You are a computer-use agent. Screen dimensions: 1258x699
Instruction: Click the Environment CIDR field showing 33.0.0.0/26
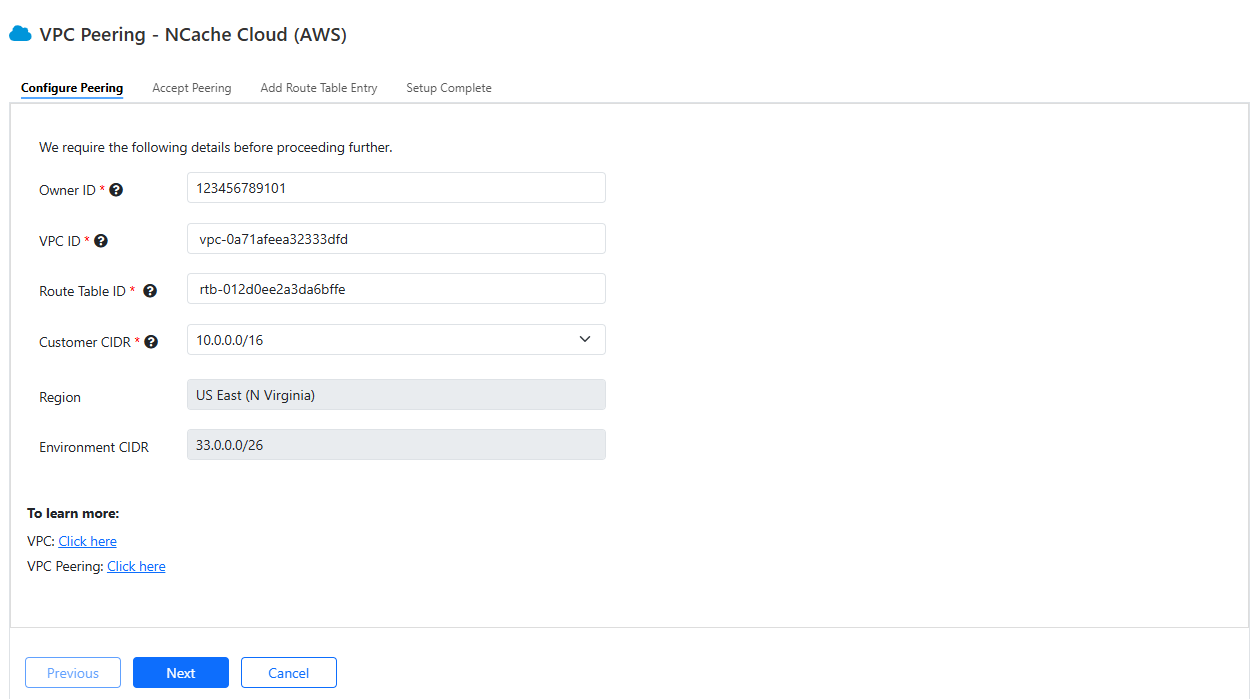click(x=396, y=445)
